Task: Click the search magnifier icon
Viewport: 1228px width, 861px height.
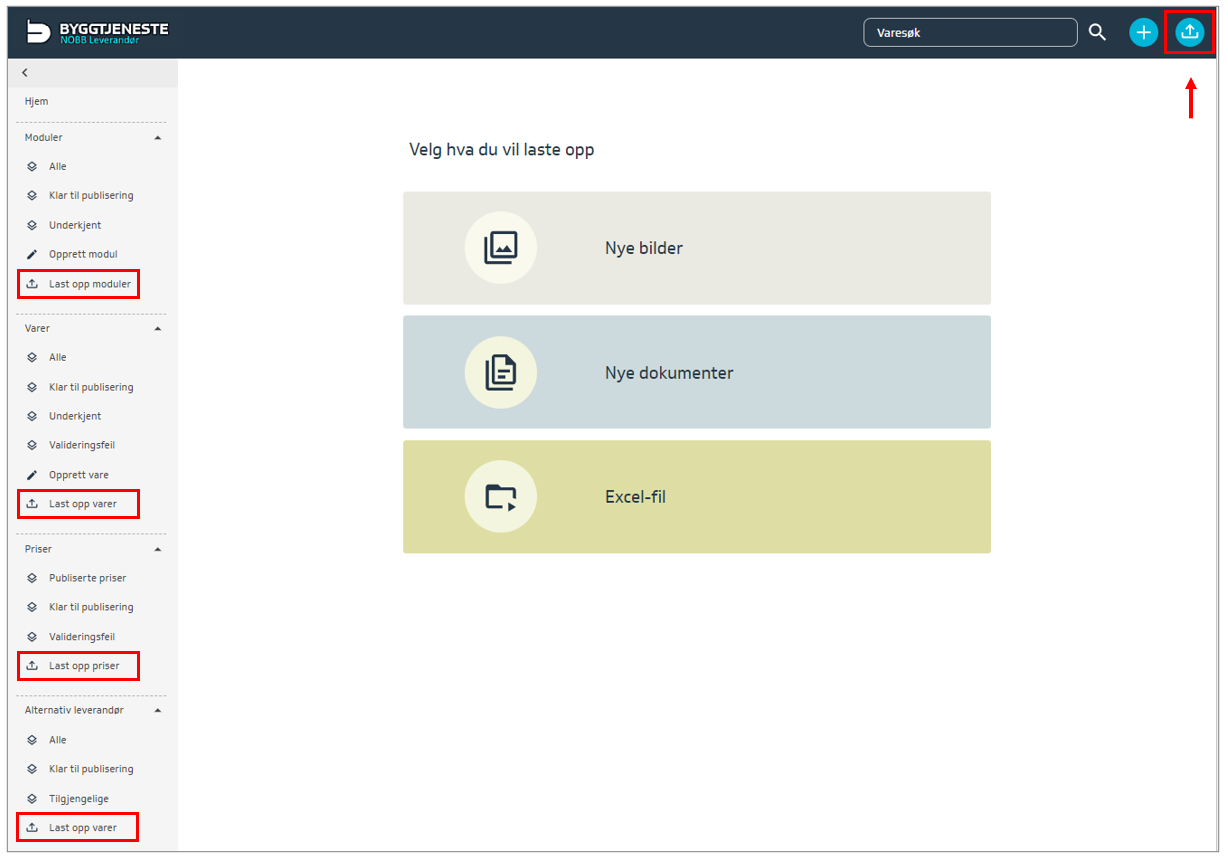Action: point(1097,32)
